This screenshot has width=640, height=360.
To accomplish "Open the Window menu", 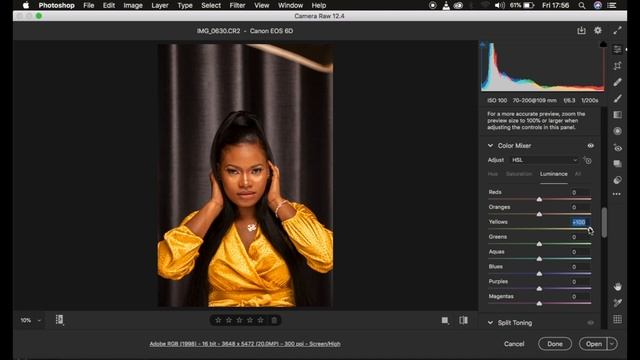I will 290,5.
